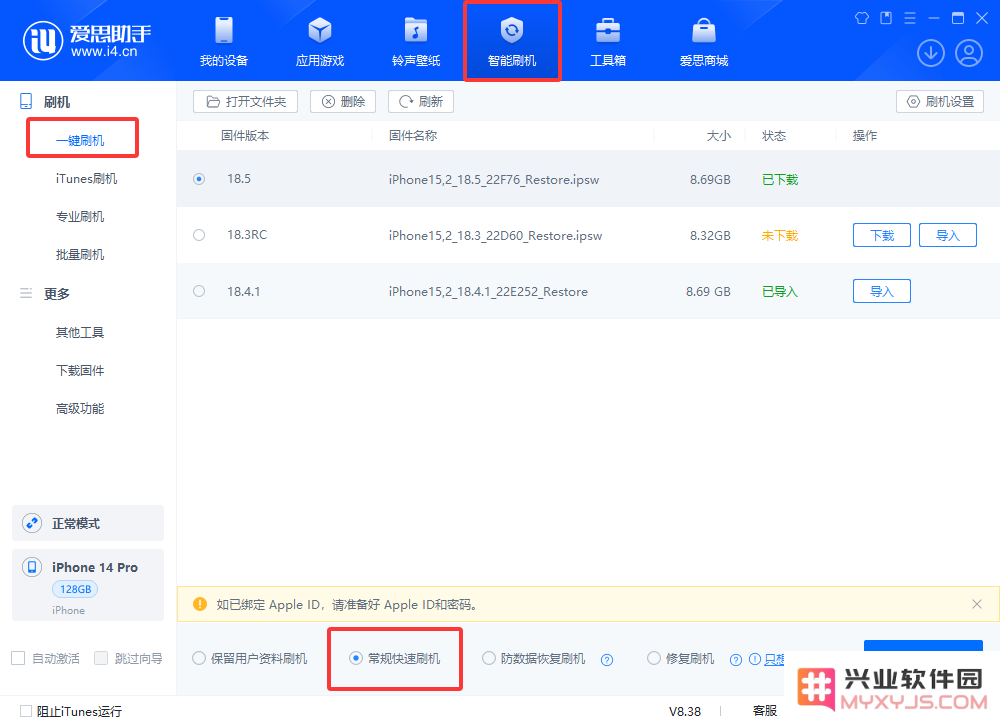1000x726 pixels.
Task: Choose 修复刷机 option
Action: [654, 658]
